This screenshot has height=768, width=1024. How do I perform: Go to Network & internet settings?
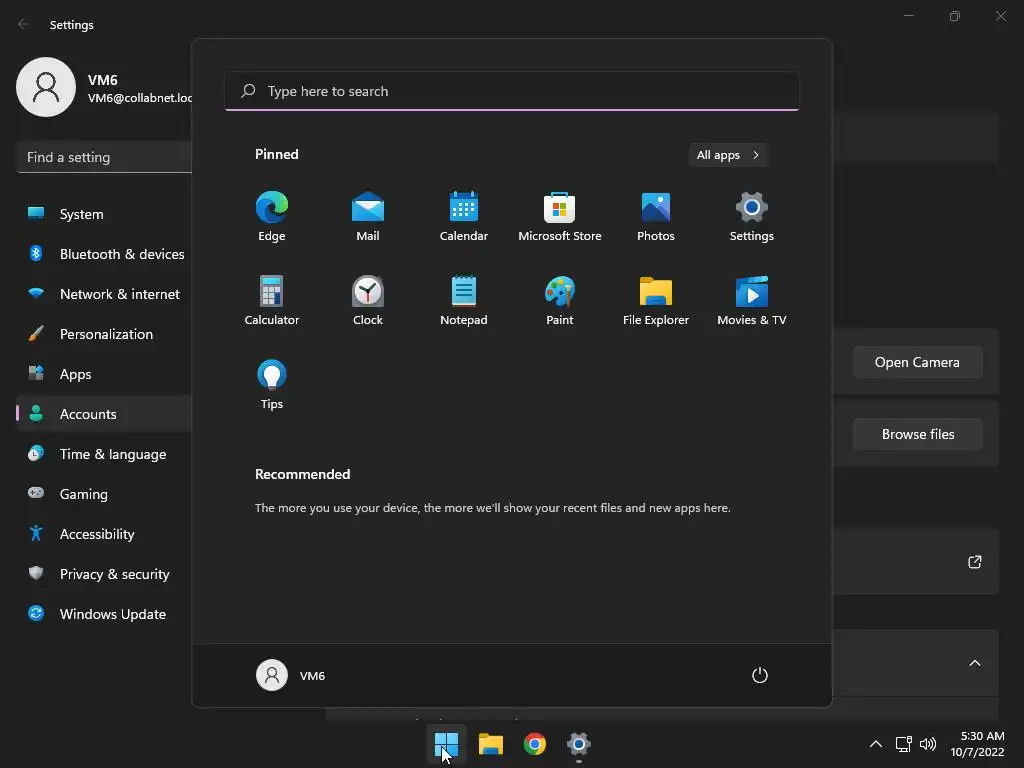[104, 294]
